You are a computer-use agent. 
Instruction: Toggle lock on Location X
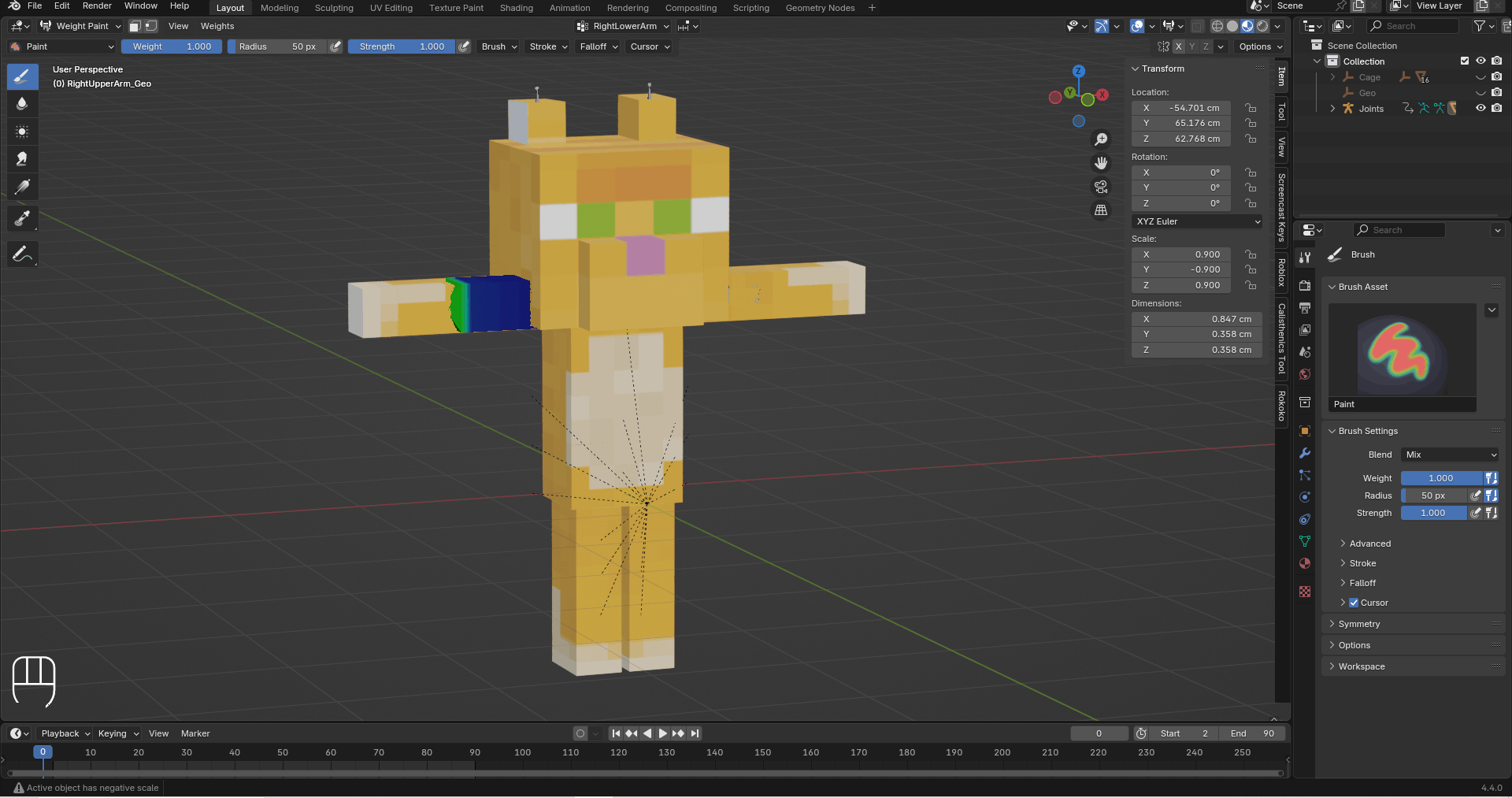pyautogui.click(x=1251, y=108)
